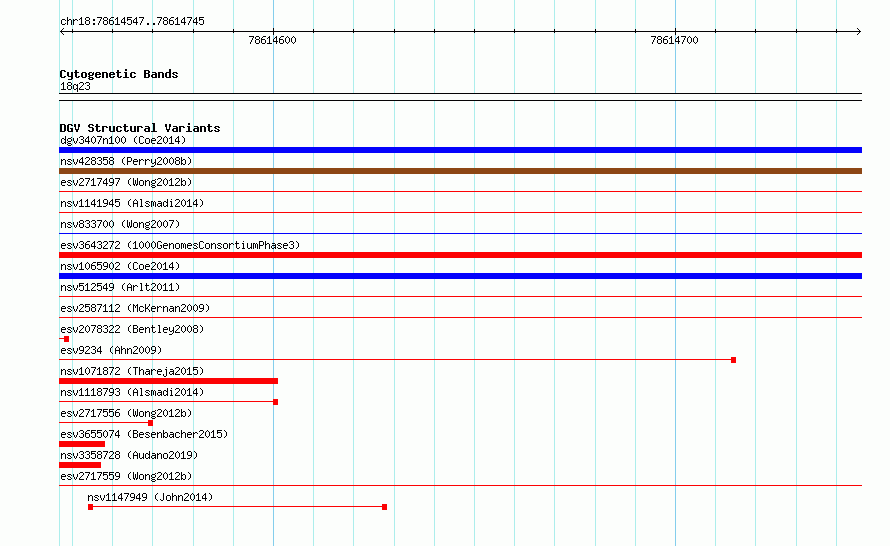Click the nsv1065902 (Coe2014) label
The height and width of the screenshot is (546, 890).
(x=120, y=266)
